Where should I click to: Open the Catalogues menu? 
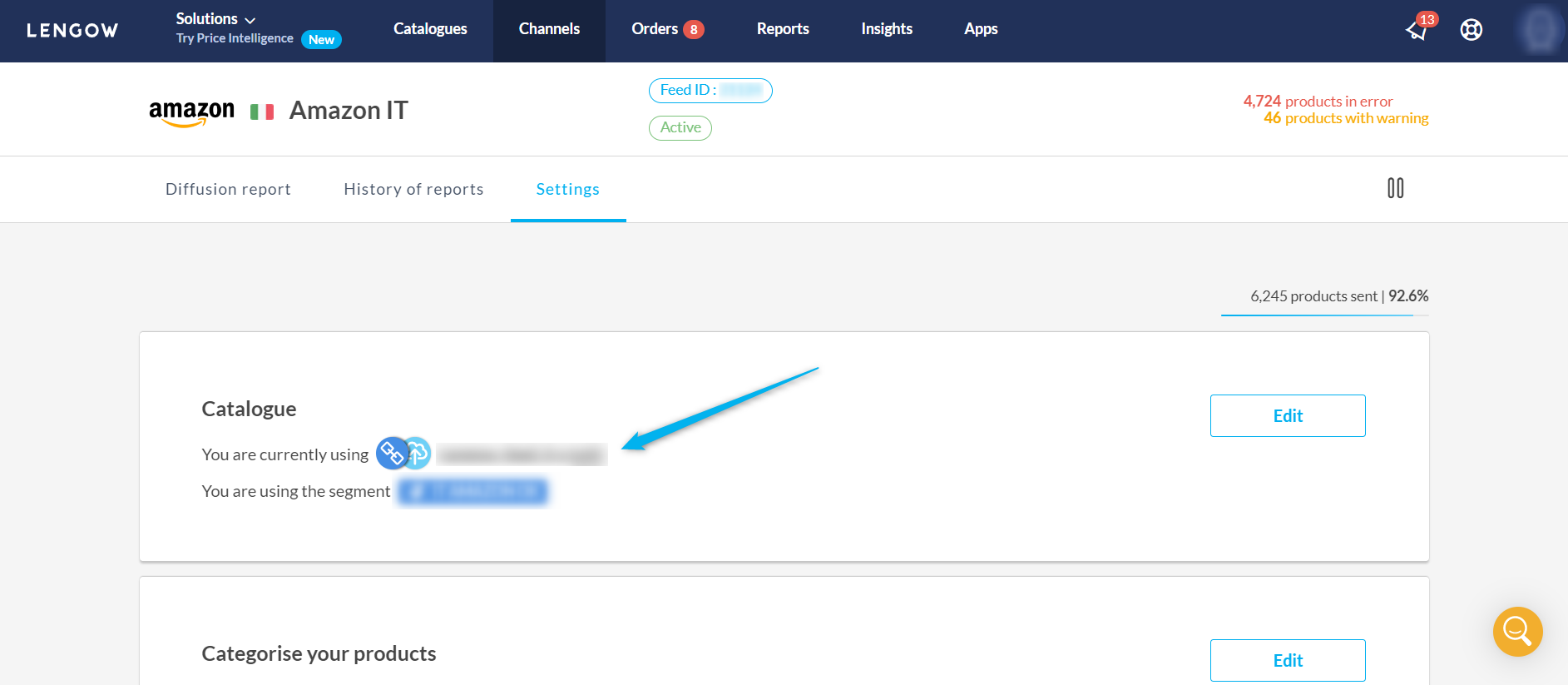click(430, 29)
